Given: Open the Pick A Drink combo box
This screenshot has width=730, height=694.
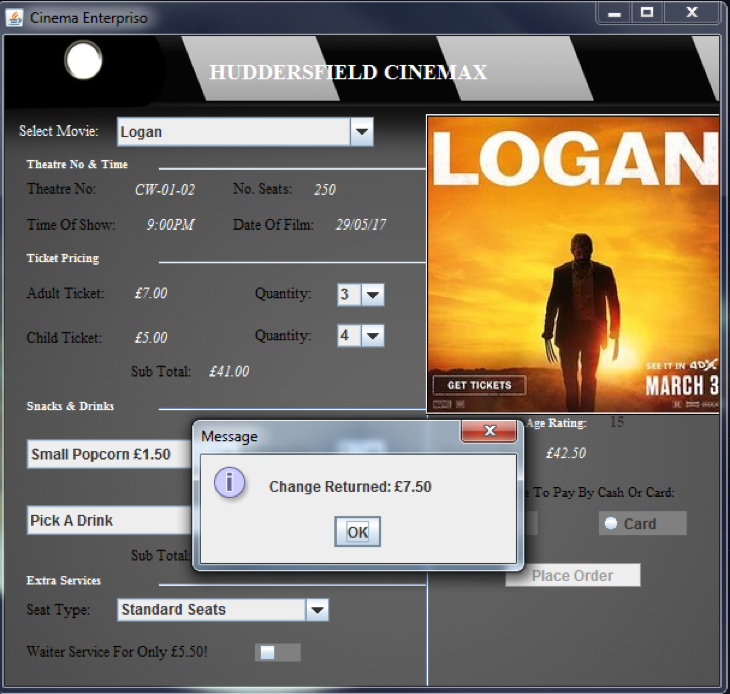Looking at the screenshot, I should 109,520.
